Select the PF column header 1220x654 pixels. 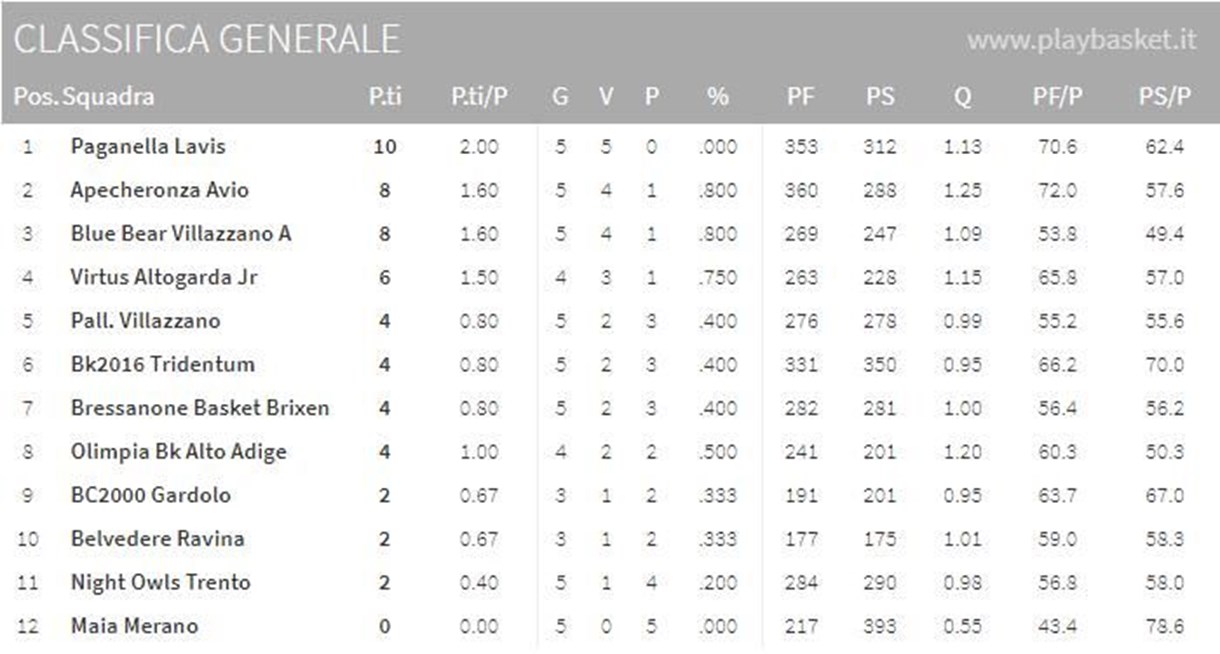click(800, 97)
